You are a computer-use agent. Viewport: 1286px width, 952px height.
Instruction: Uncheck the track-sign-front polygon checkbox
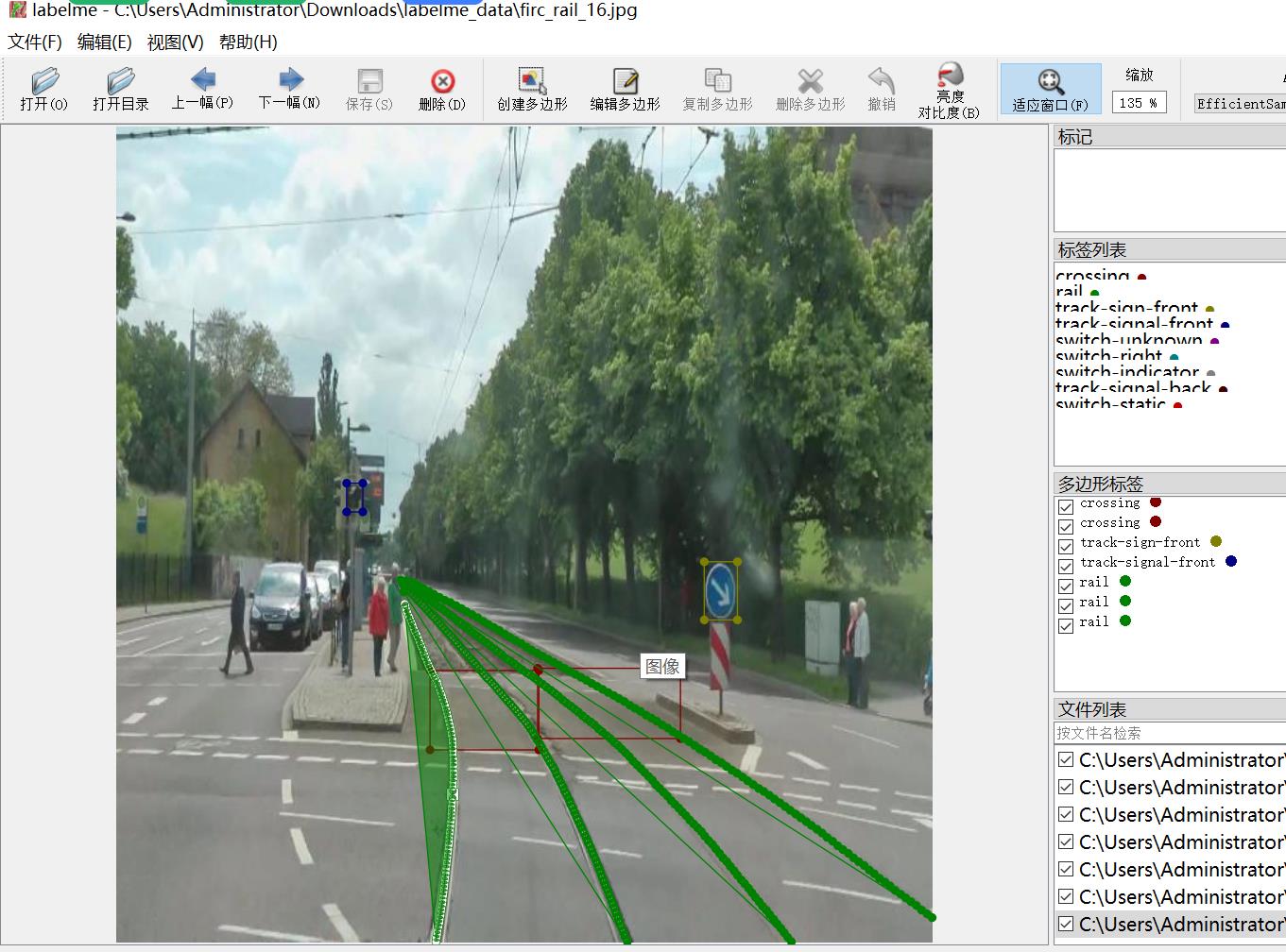tap(1066, 546)
